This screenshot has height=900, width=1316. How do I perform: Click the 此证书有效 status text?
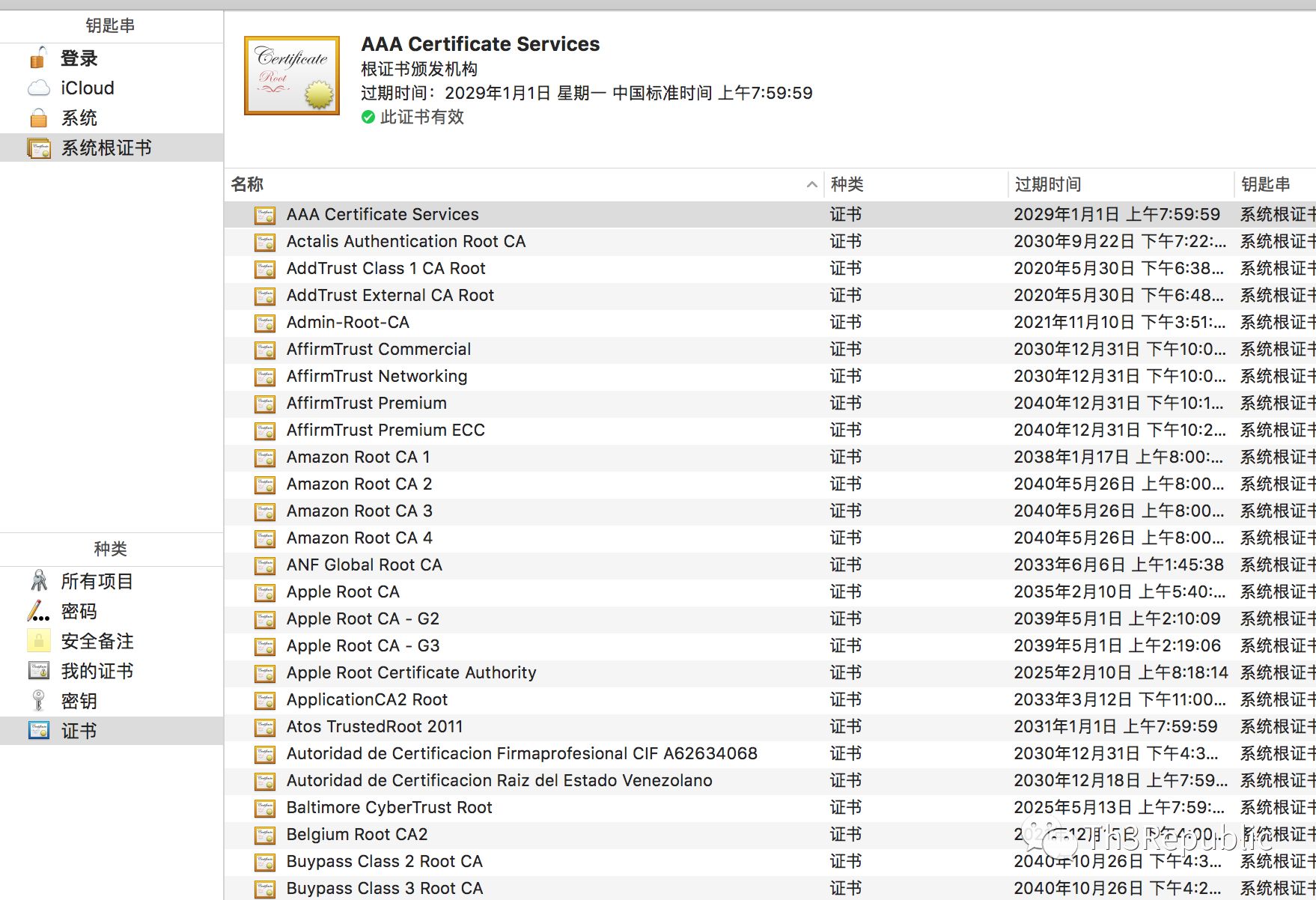422,117
